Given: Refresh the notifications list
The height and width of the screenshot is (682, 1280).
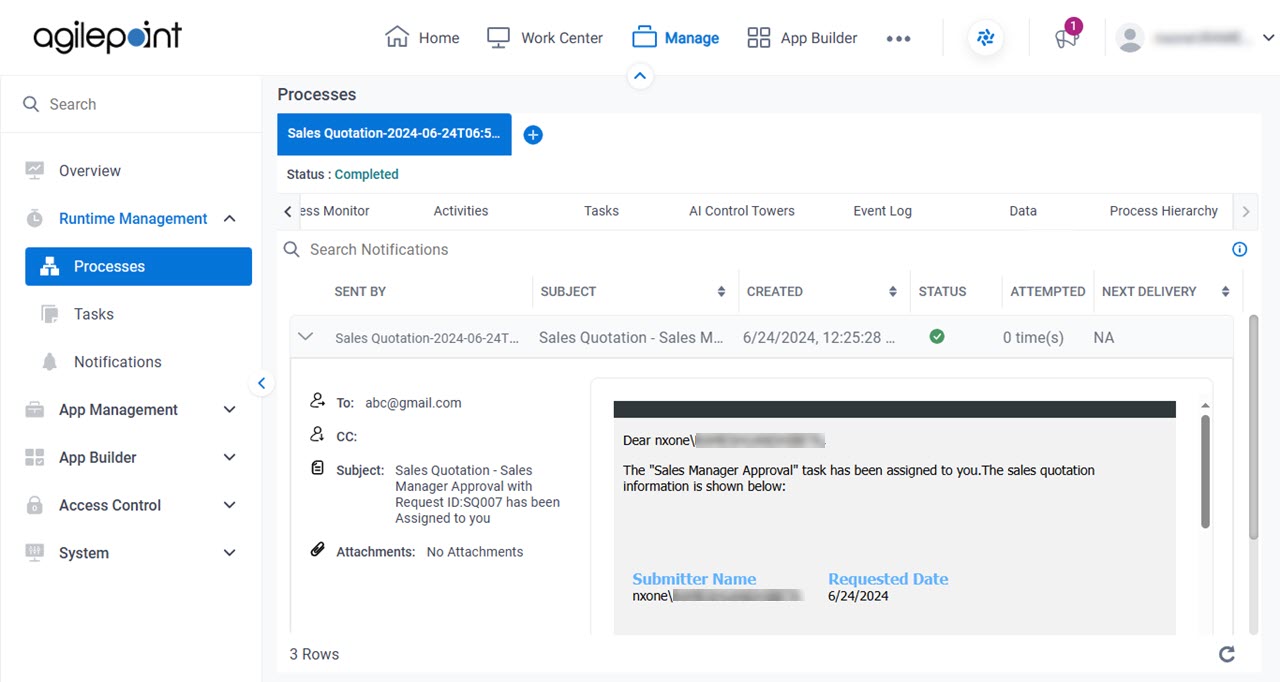Looking at the screenshot, I should click(1227, 654).
